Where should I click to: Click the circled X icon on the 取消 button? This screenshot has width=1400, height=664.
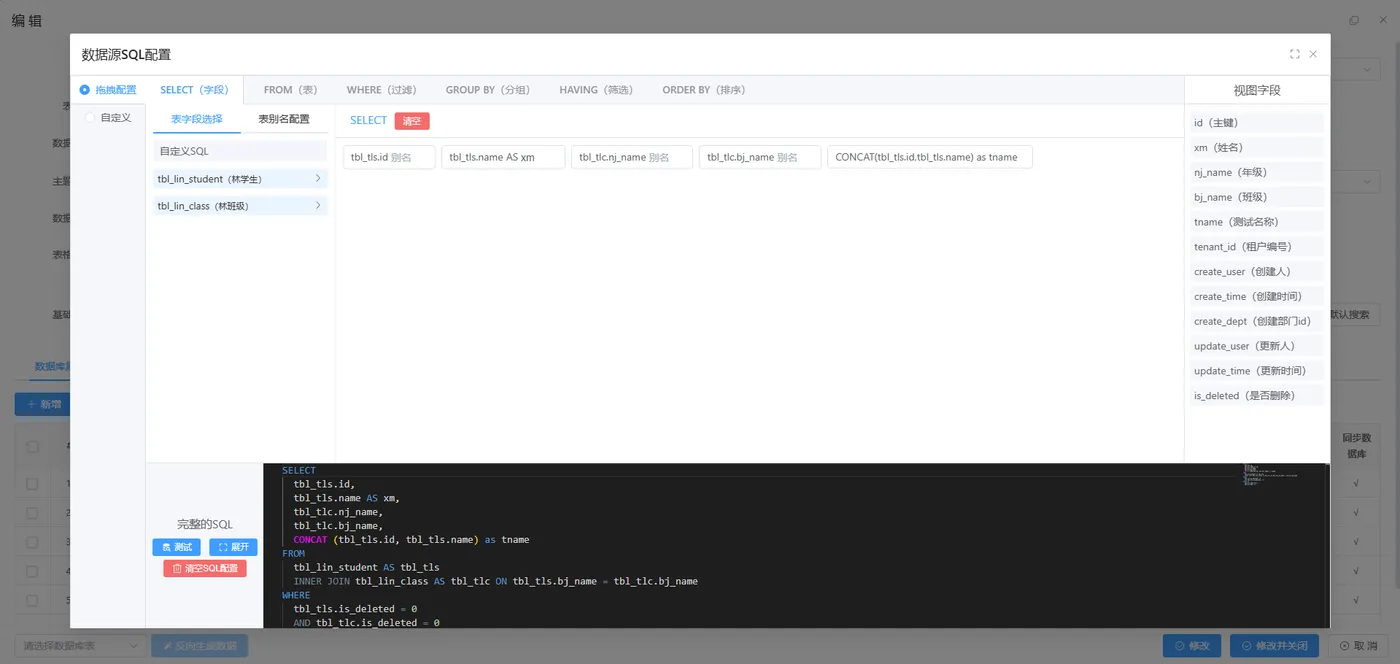click(1346, 645)
